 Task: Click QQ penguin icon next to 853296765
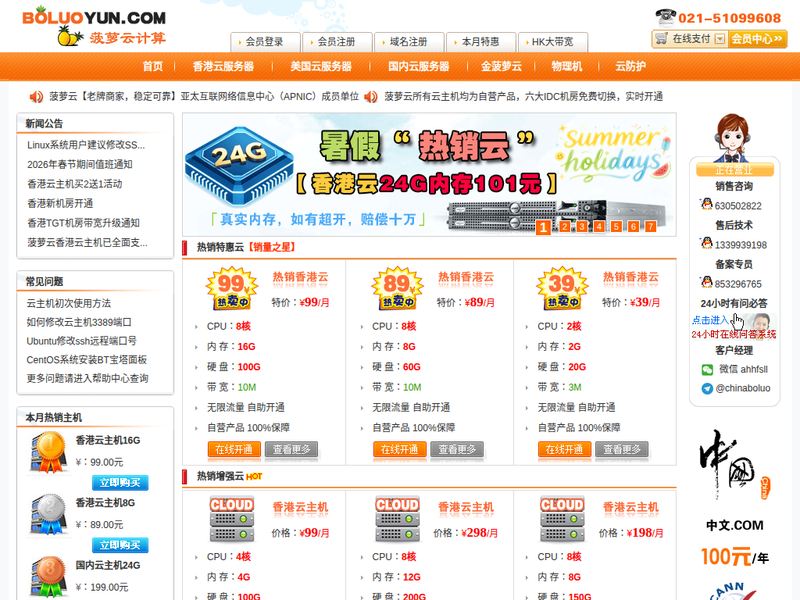707,282
